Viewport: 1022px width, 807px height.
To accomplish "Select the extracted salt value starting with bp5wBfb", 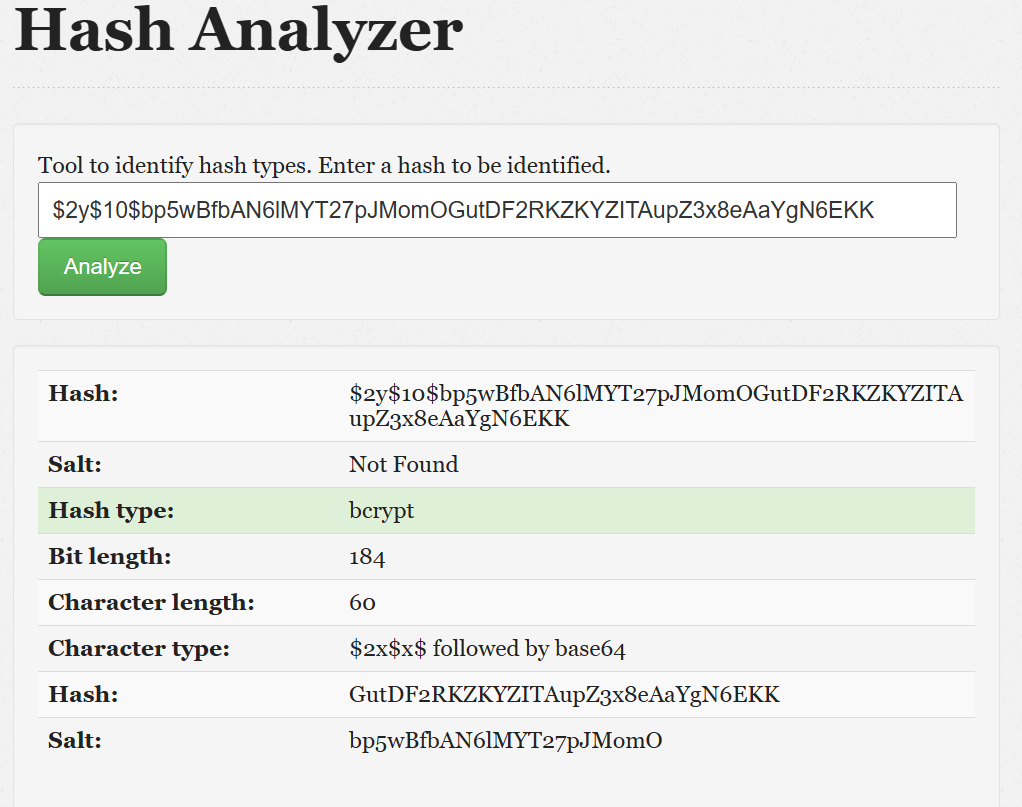I will click(505, 740).
